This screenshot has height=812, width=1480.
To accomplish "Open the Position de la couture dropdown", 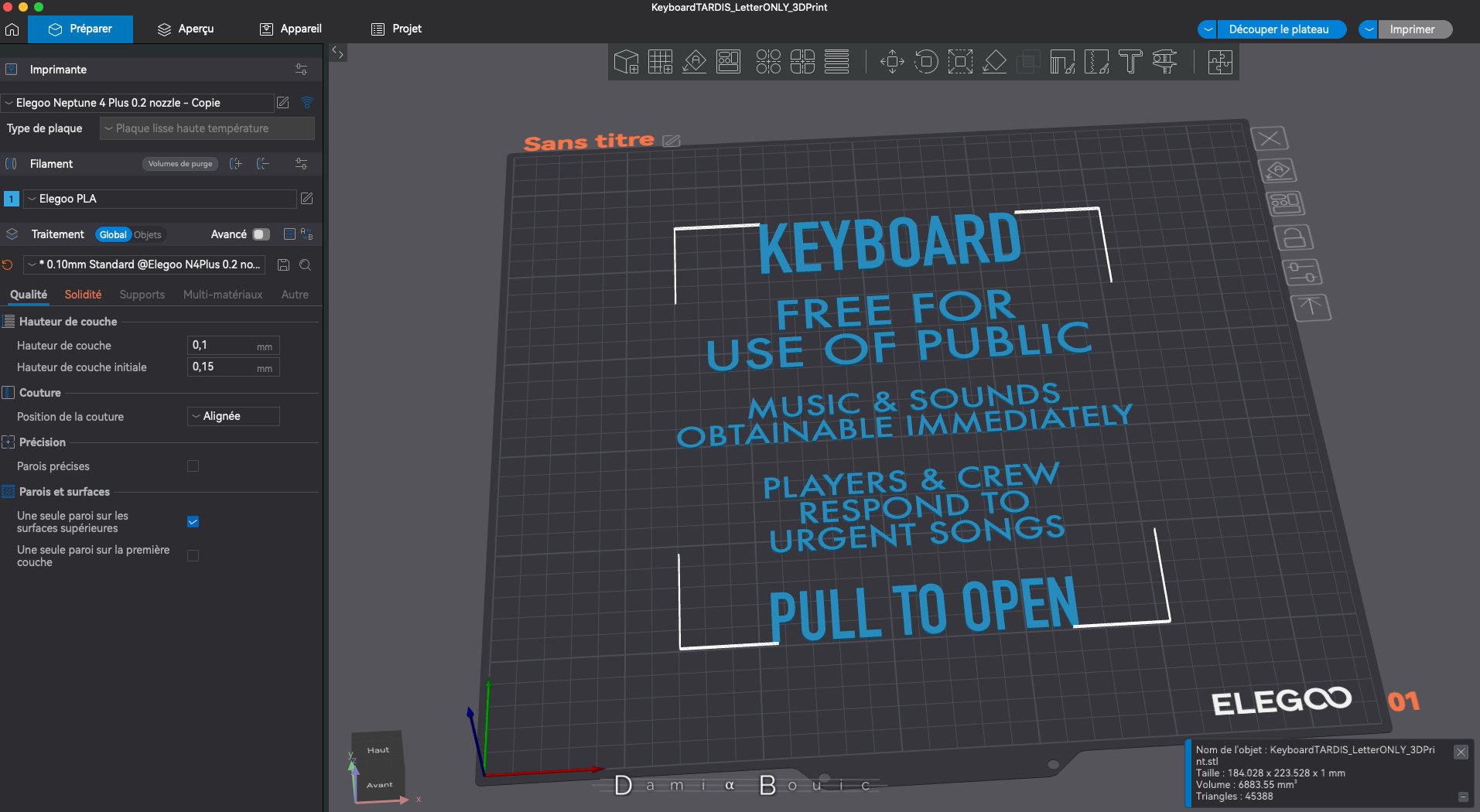I will click(x=233, y=417).
